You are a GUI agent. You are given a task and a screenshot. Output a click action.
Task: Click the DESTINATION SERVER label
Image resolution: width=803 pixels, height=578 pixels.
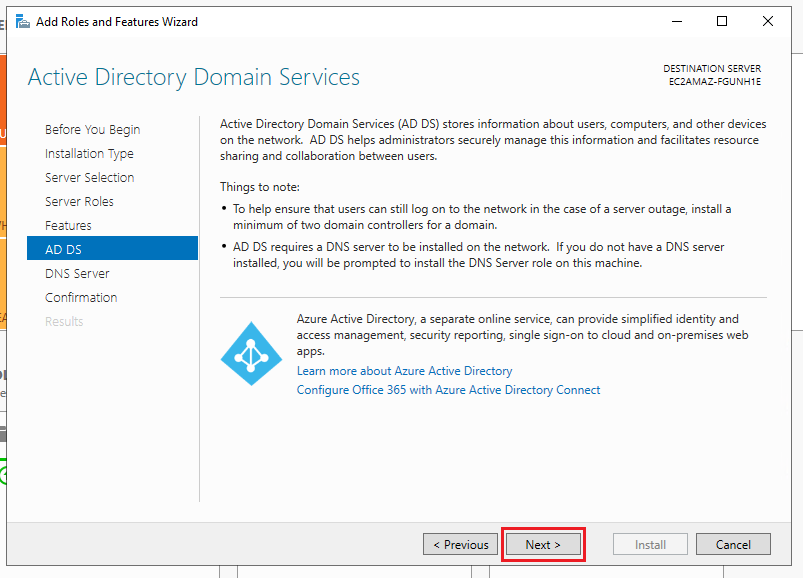(712, 69)
